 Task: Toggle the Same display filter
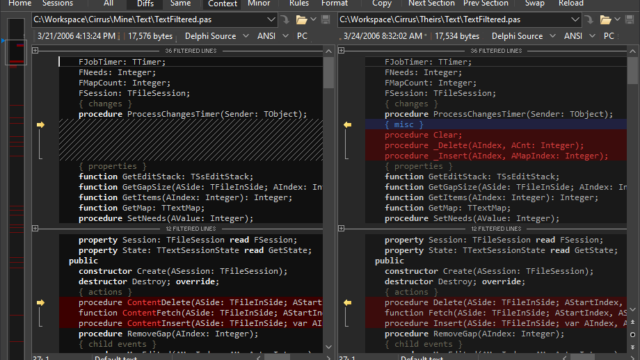tap(180, 3)
